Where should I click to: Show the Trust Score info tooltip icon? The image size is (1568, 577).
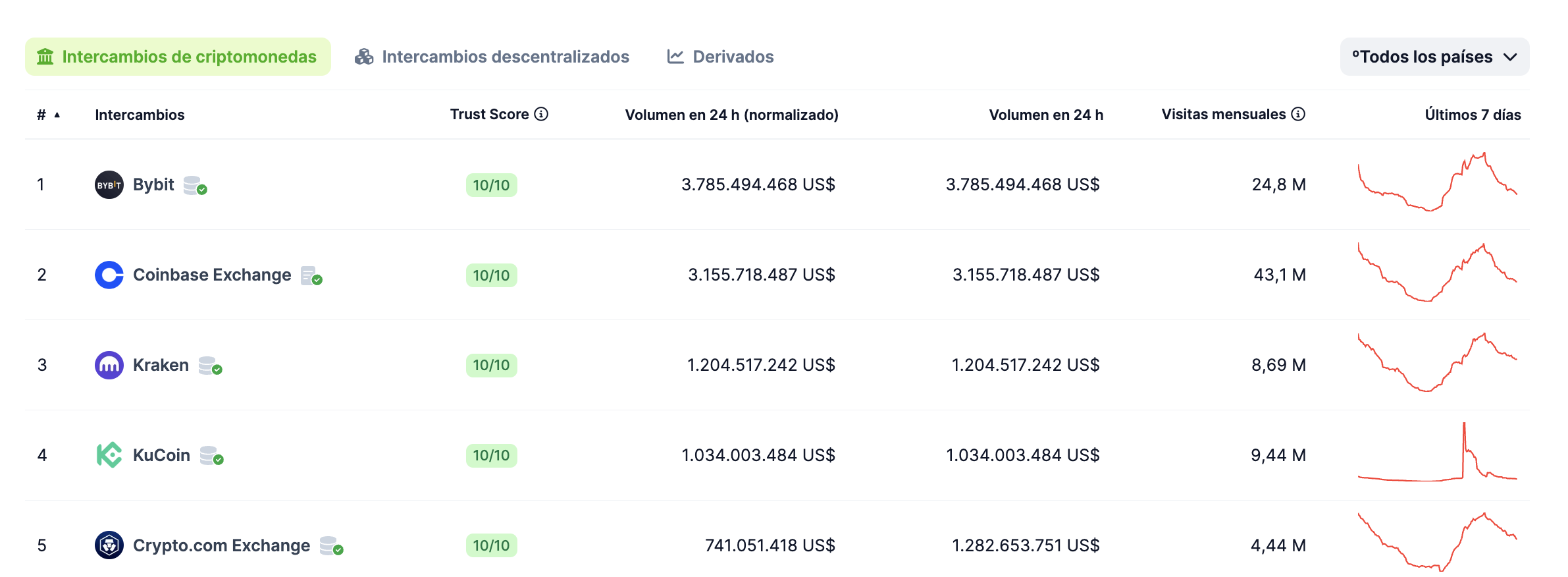(541, 114)
